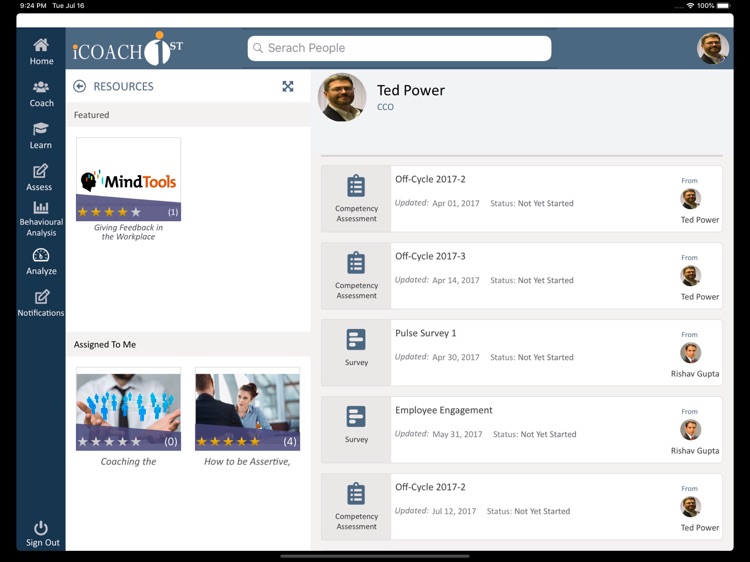The image size is (750, 562).
Task: Open MindTools Giving Feedback resource thumbnail
Action: (x=128, y=179)
